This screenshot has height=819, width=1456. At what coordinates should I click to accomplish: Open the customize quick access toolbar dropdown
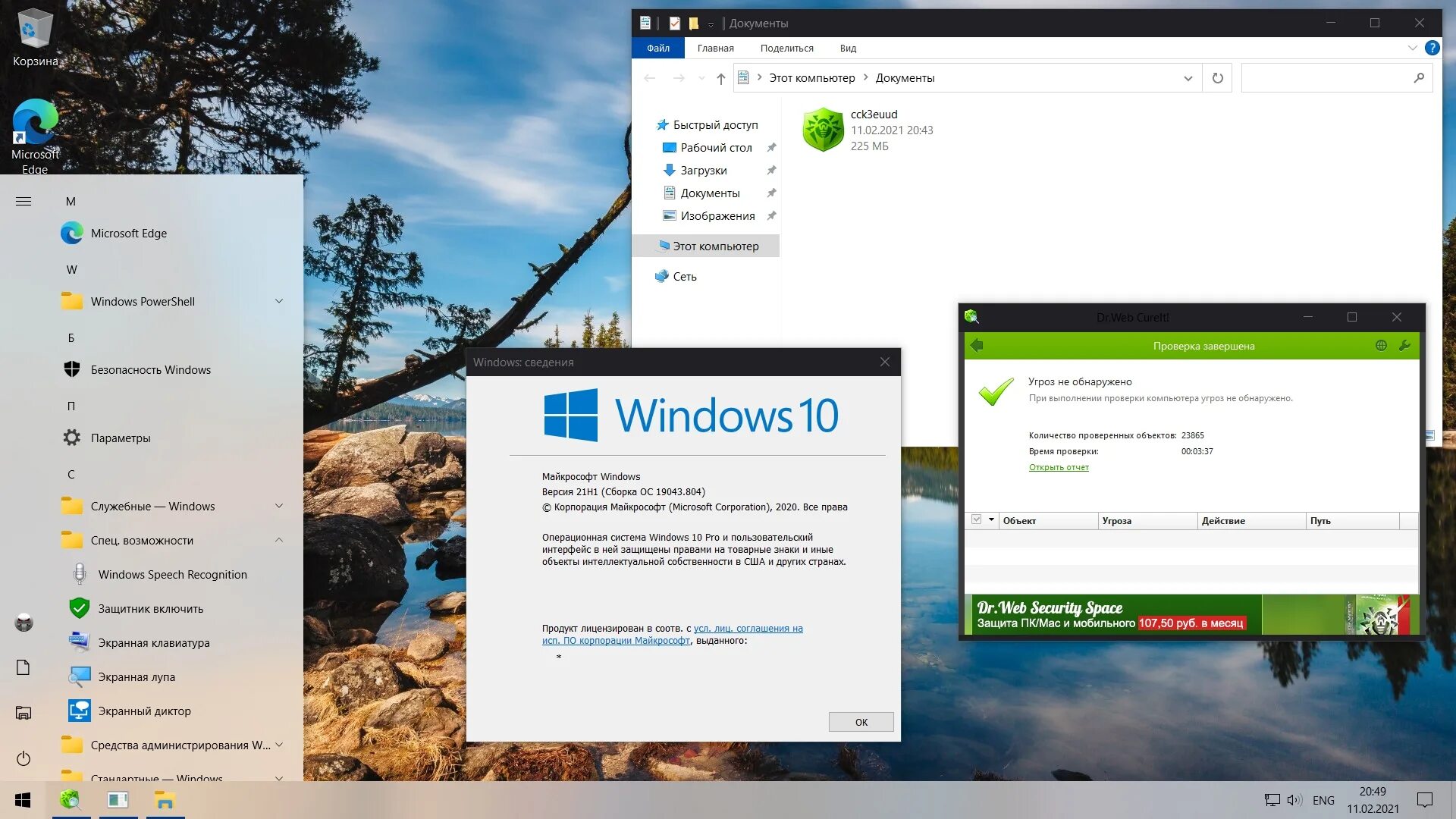pyautogui.click(x=711, y=24)
